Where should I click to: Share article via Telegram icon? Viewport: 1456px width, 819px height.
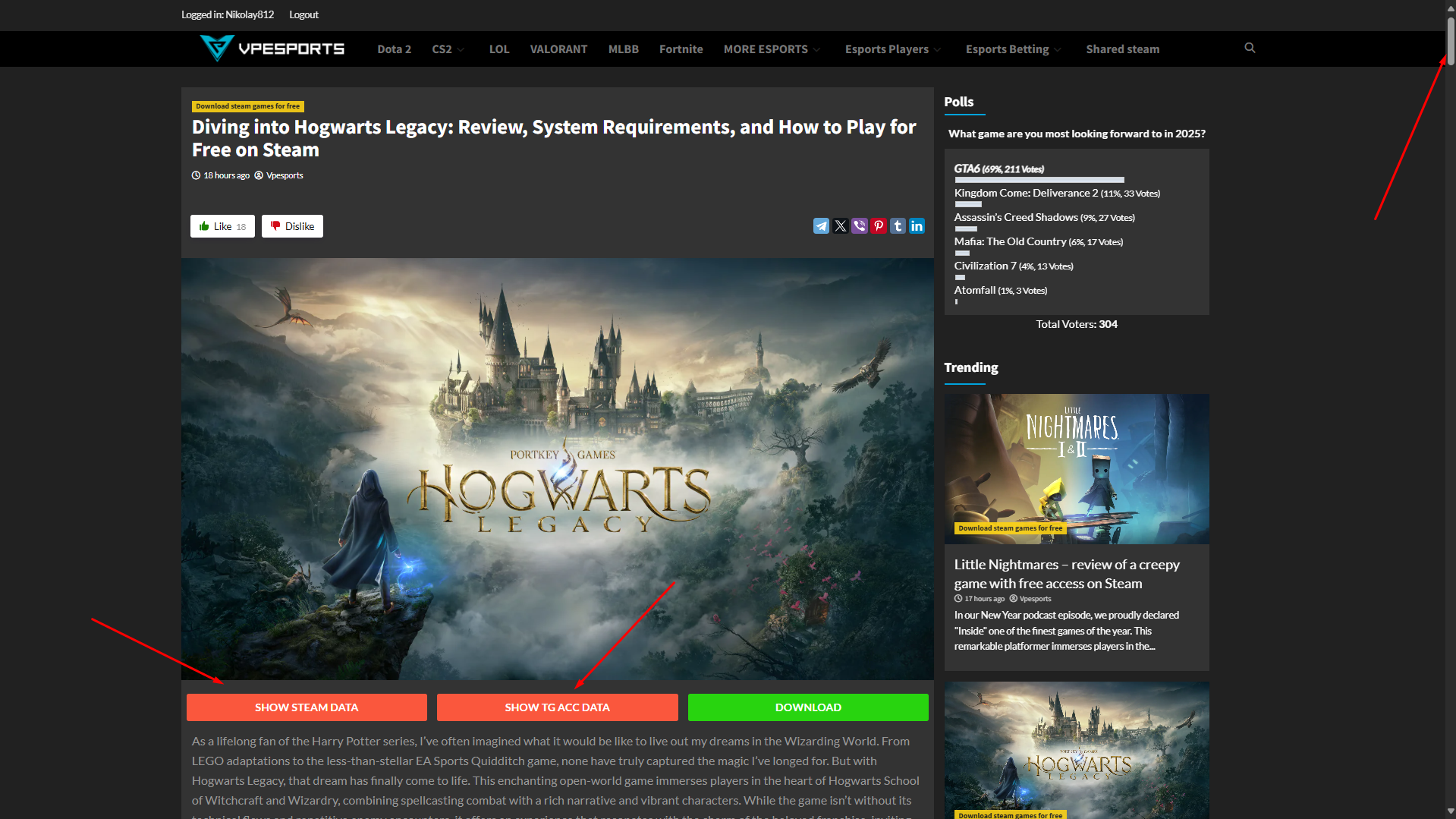821,226
